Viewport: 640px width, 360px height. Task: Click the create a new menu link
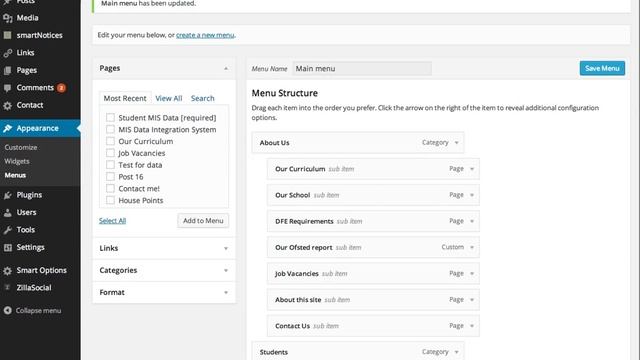click(x=205, y=35)
